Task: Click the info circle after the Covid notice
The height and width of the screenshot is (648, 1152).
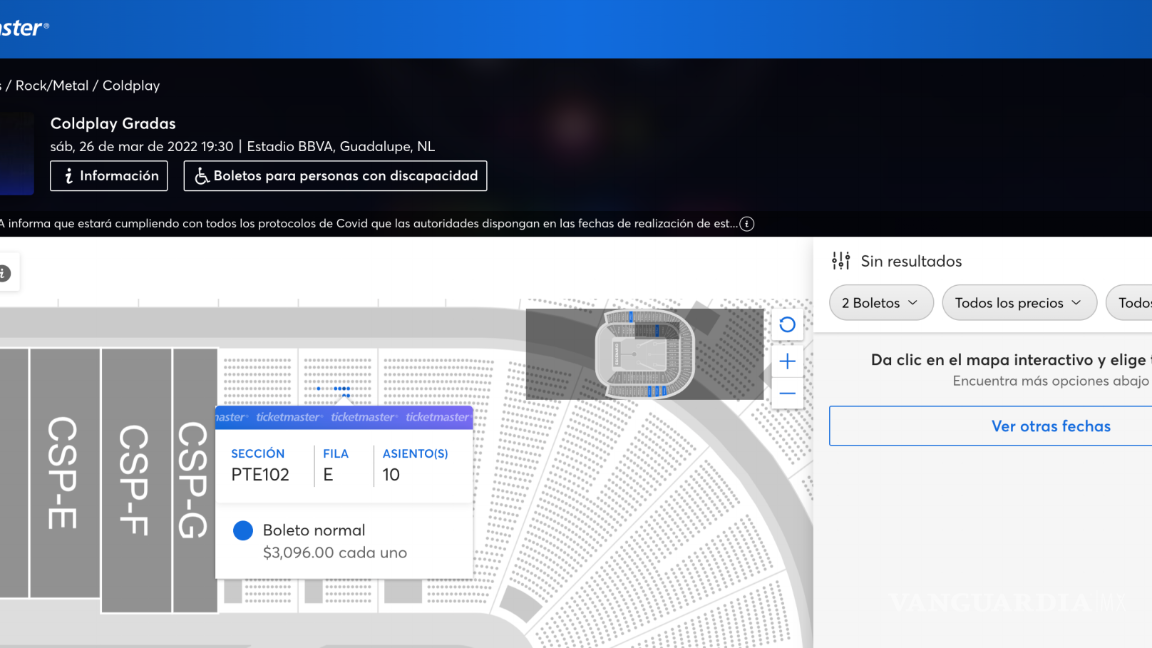Action: click(745, 223)
